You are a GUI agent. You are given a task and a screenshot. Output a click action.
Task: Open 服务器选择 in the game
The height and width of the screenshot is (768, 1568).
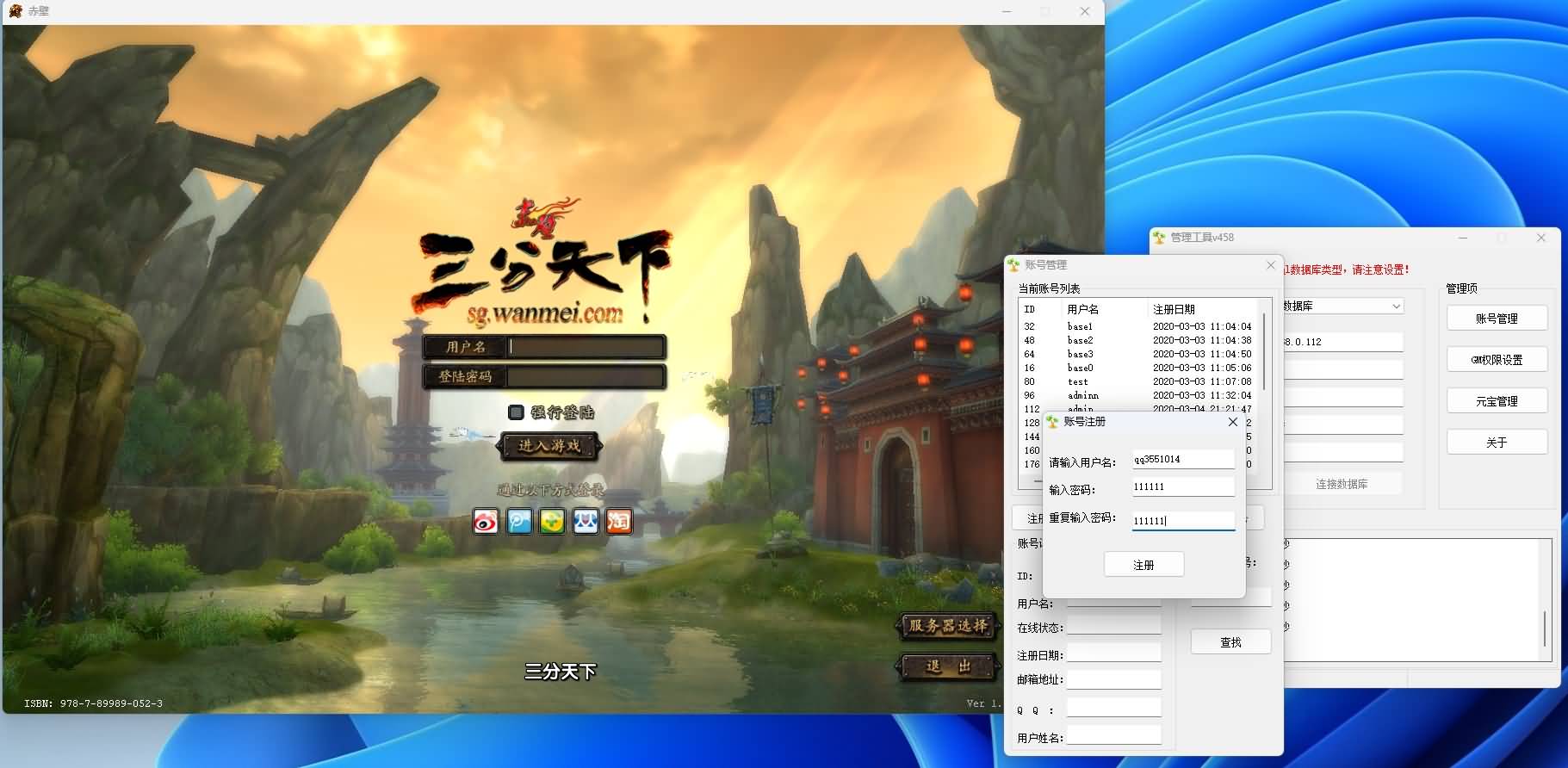click(x=947, y=626)
